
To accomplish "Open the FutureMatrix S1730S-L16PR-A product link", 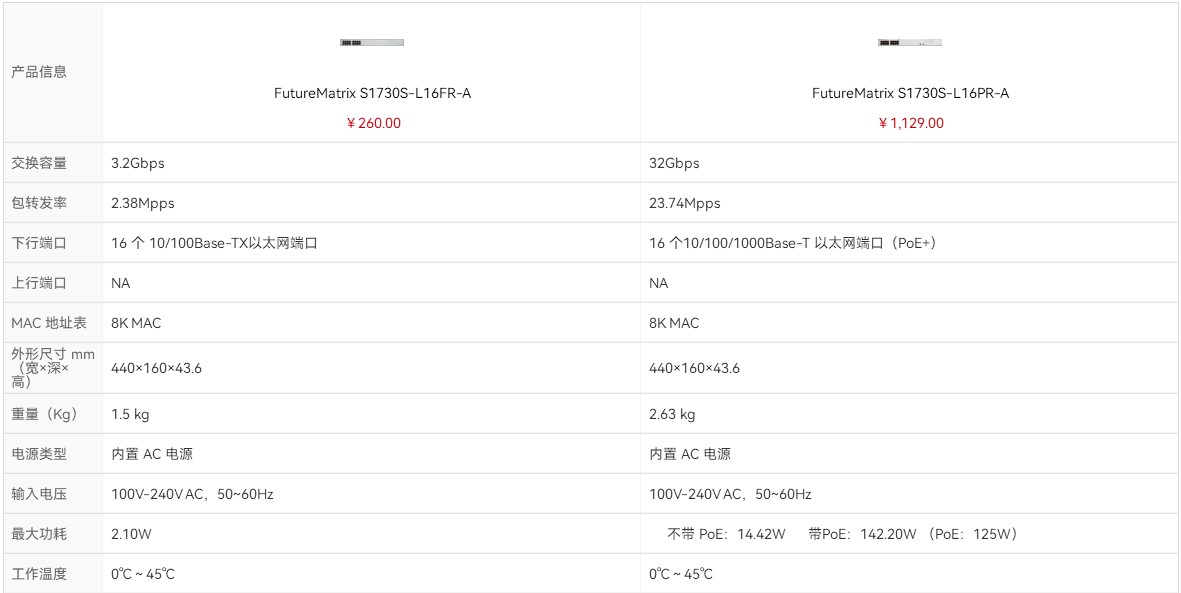I will [x=910, y=93].
